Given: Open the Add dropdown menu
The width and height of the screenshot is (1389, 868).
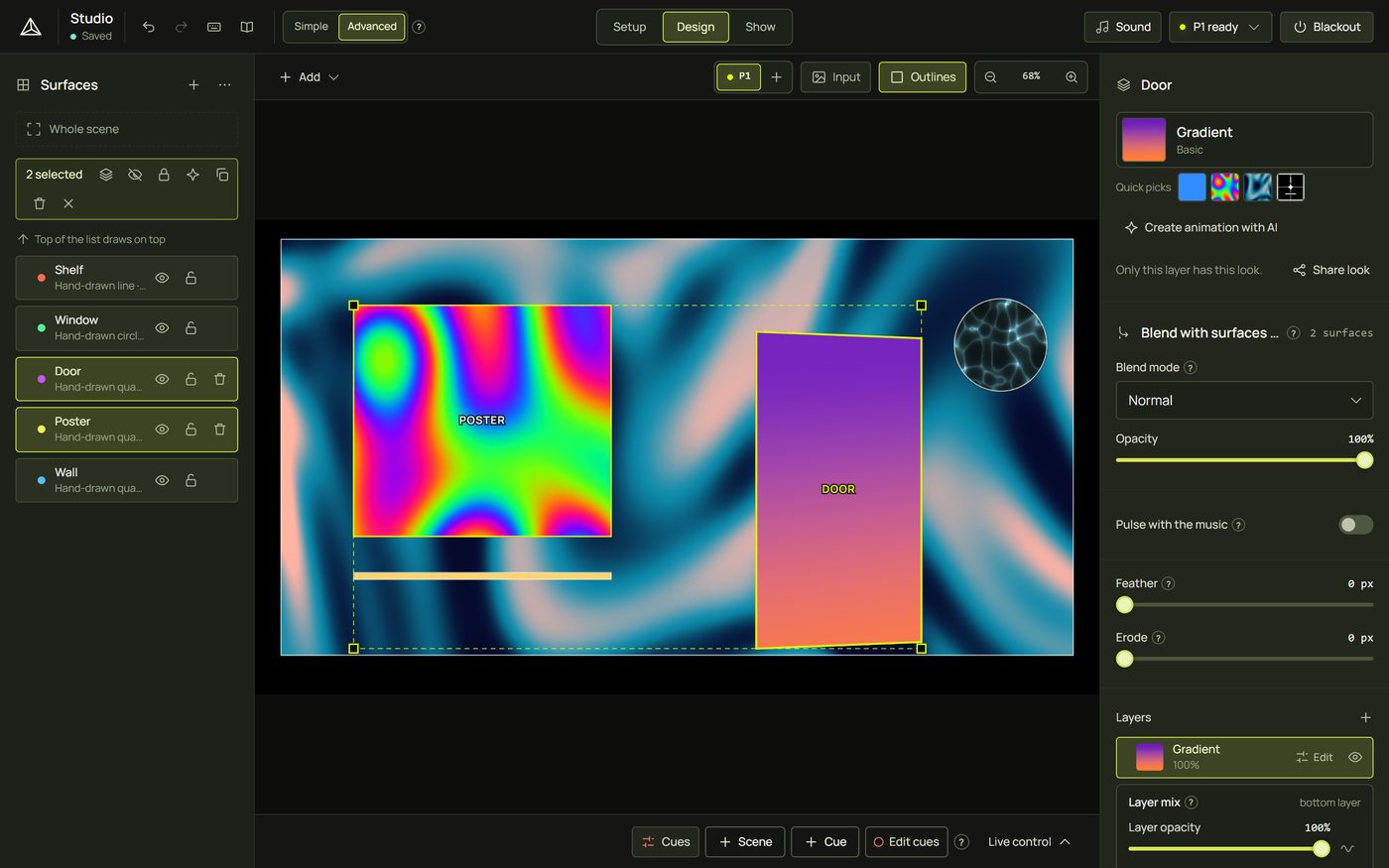Looking at the screenshot, I should pos(310,77).
